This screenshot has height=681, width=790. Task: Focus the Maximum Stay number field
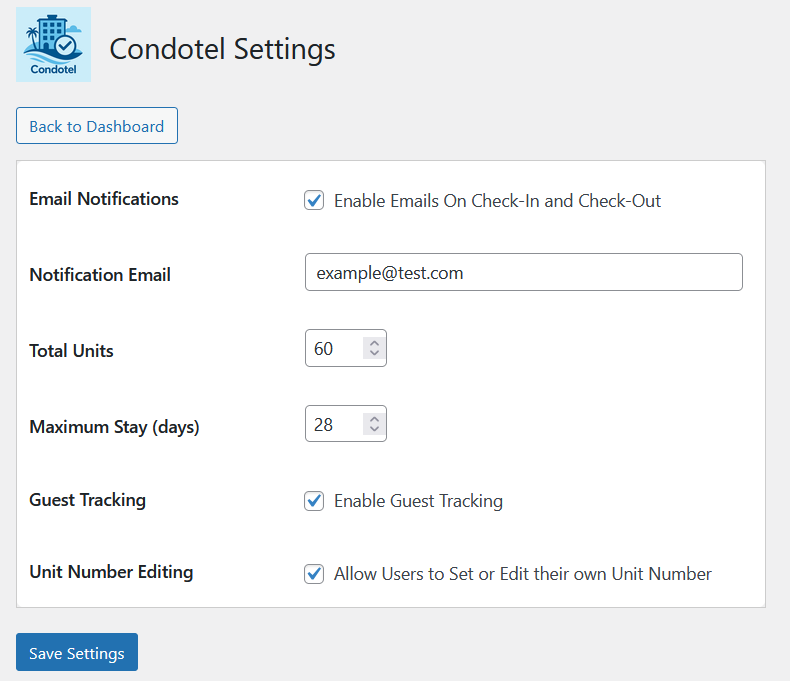coord(332,425)
